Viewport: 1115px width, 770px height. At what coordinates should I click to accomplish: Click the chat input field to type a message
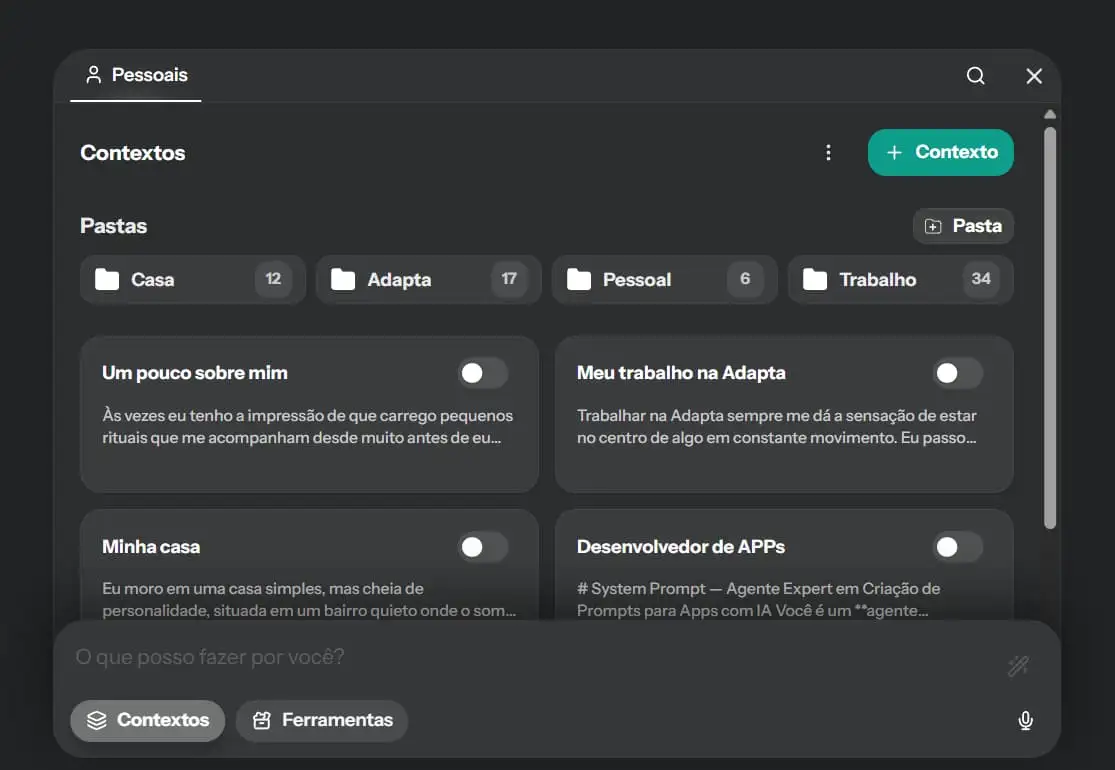click(x=400, y=657)
